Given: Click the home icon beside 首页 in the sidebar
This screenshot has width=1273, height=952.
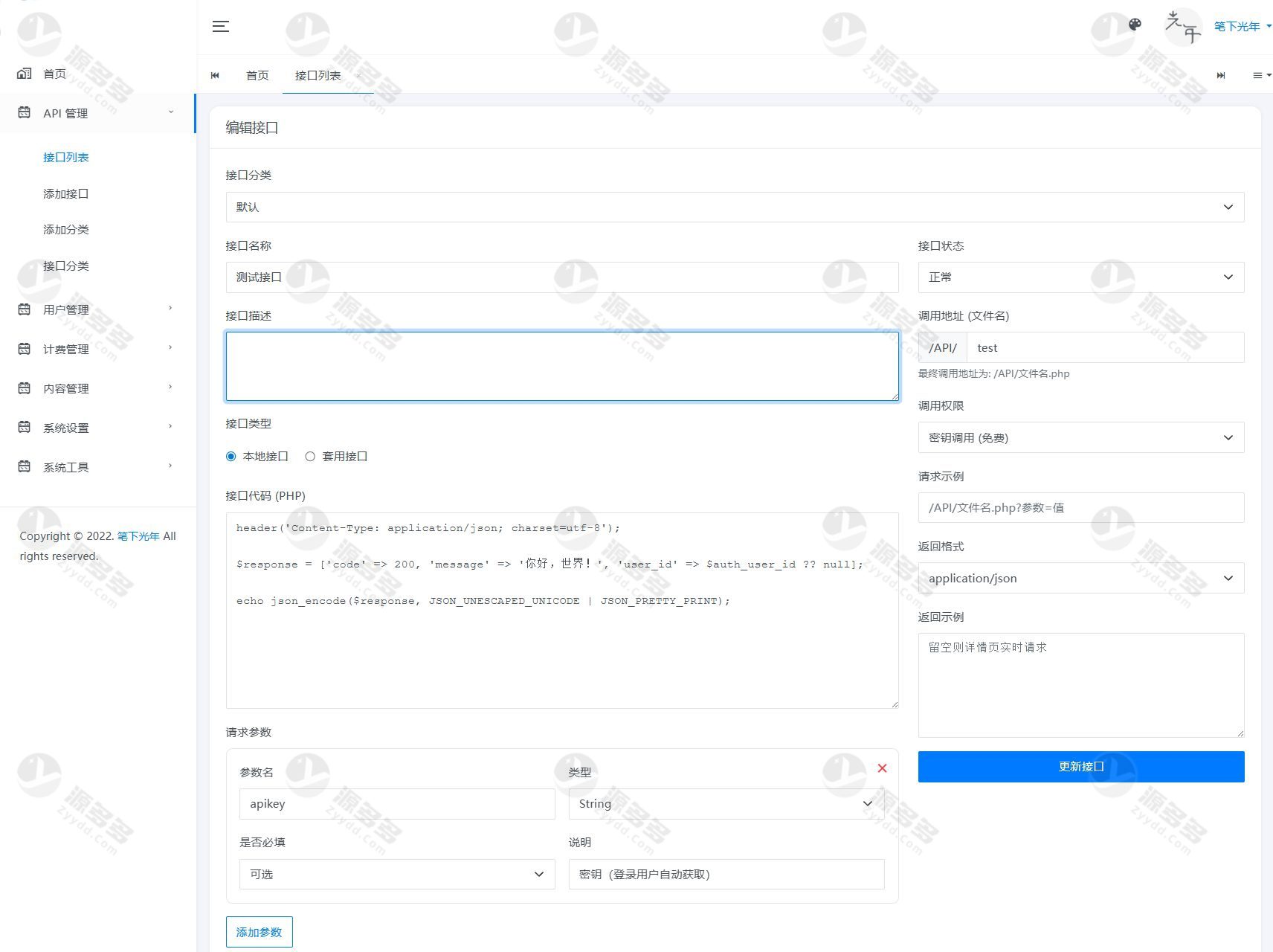Looking at the screenshot, I should tap(24, 74).
